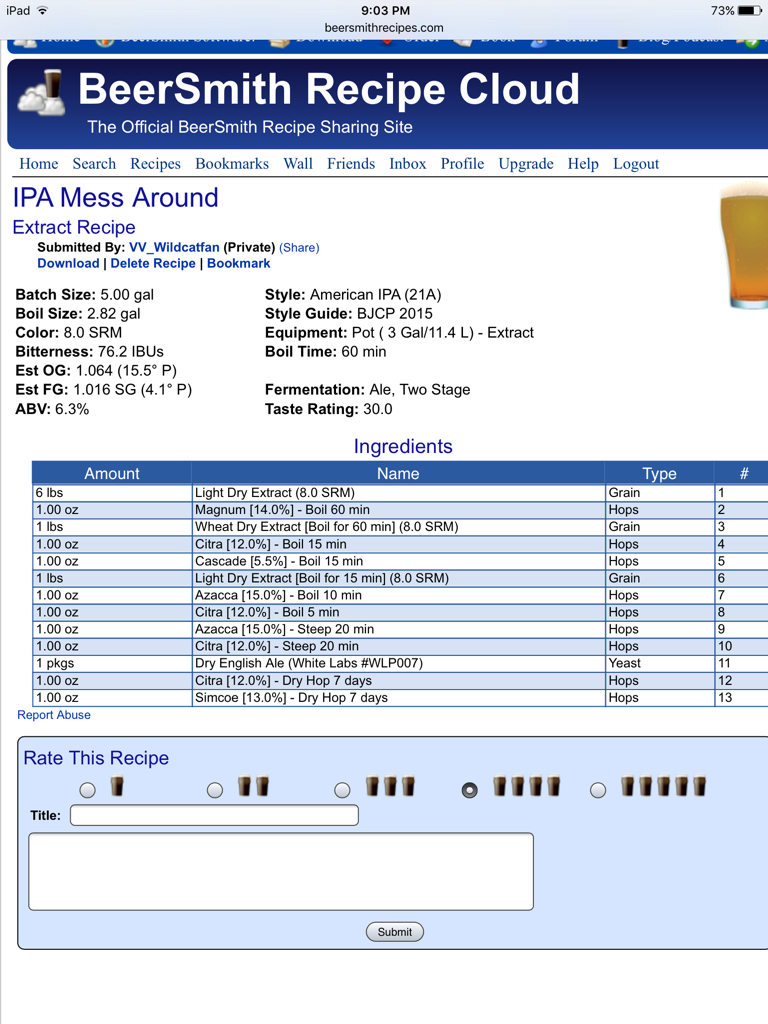Click the # column header
Screen dimensions: 768x1024
[743, 473]
